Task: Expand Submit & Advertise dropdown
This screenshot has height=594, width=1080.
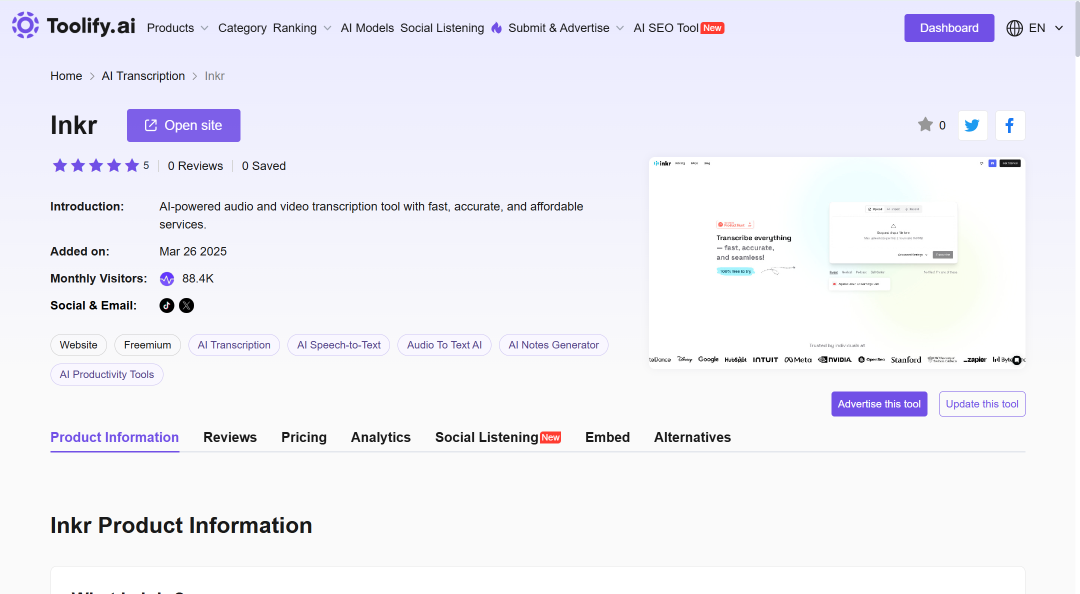Action: pos(566,28)
